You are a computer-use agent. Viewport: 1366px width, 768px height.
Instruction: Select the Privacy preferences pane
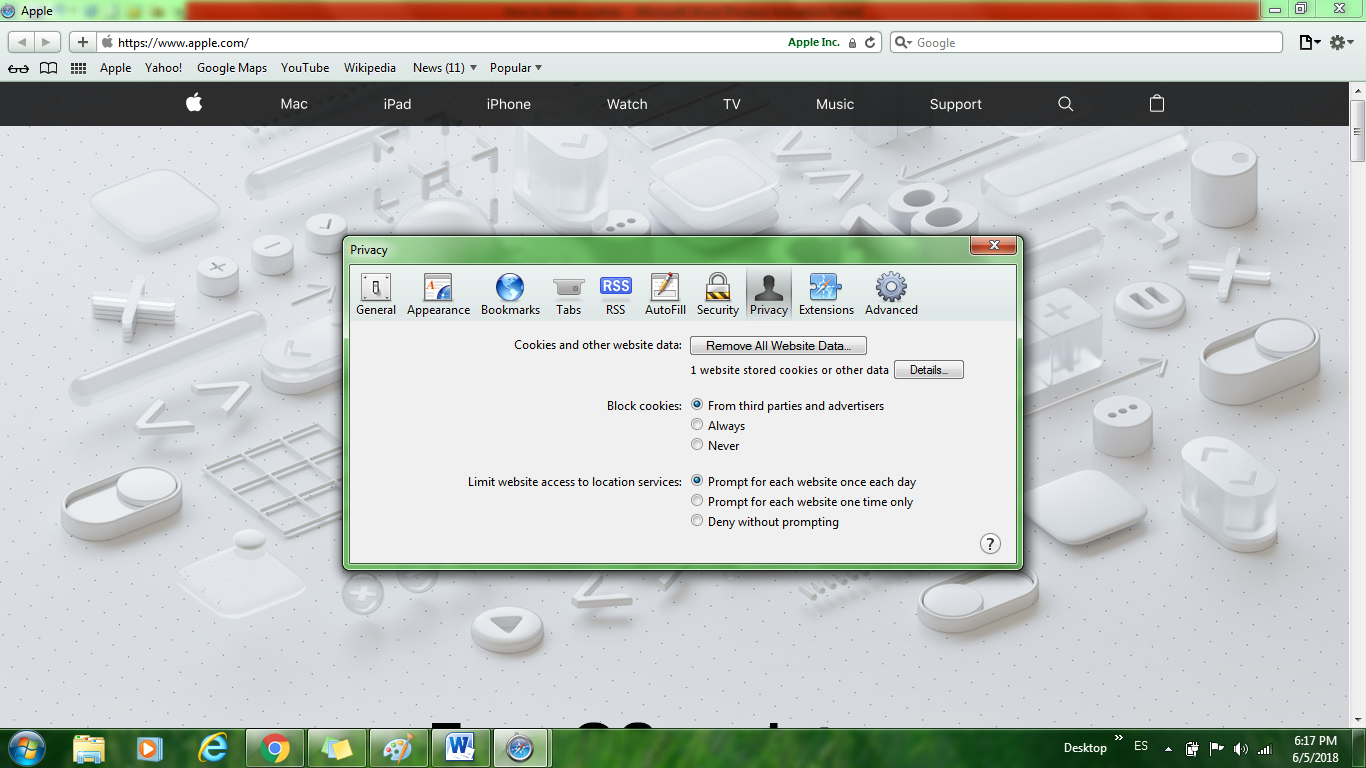click(769, 295)
